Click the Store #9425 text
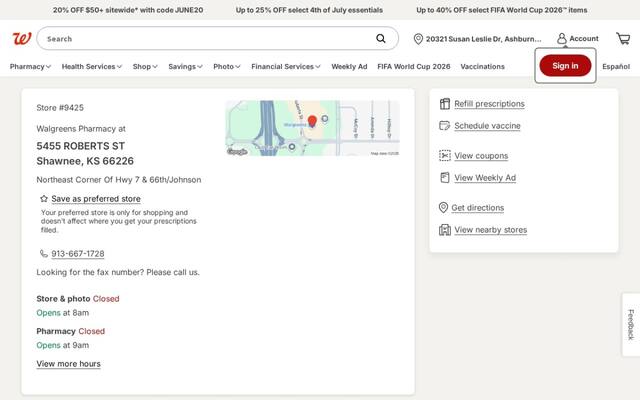This screenshot has height=400, width=640. [60, 108]
